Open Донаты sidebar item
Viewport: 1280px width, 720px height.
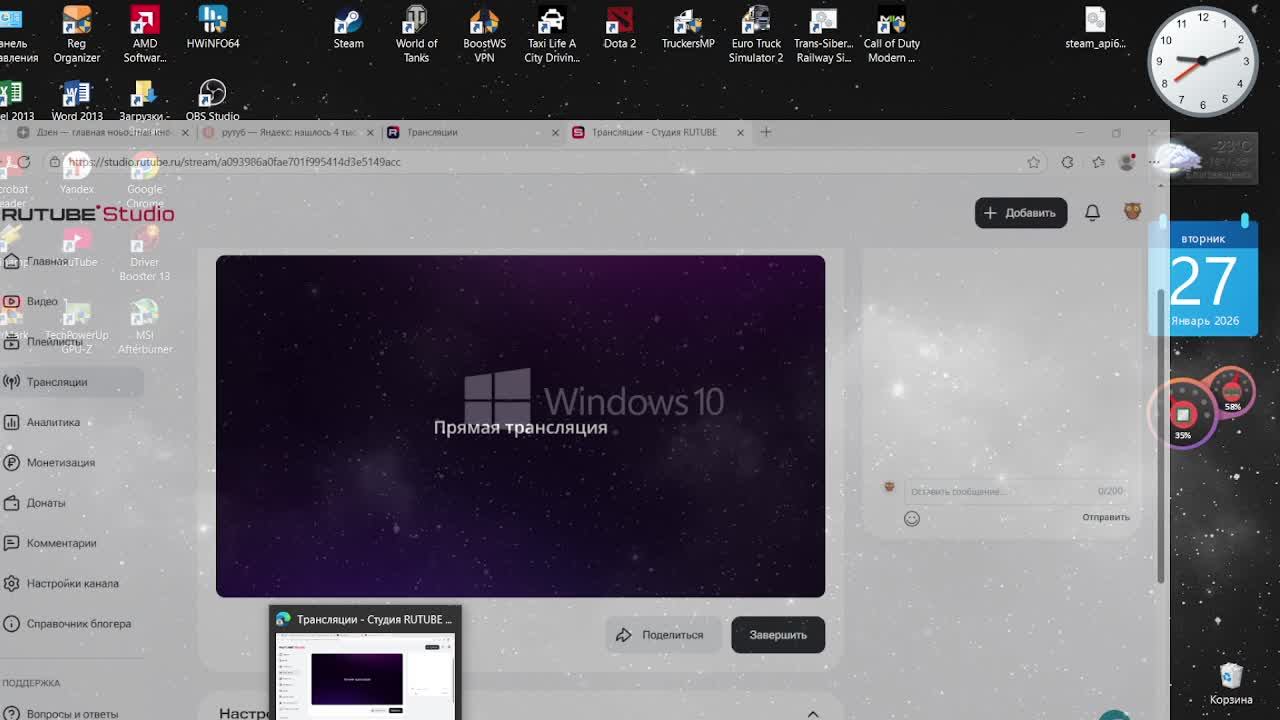click(x=46, y=503)
